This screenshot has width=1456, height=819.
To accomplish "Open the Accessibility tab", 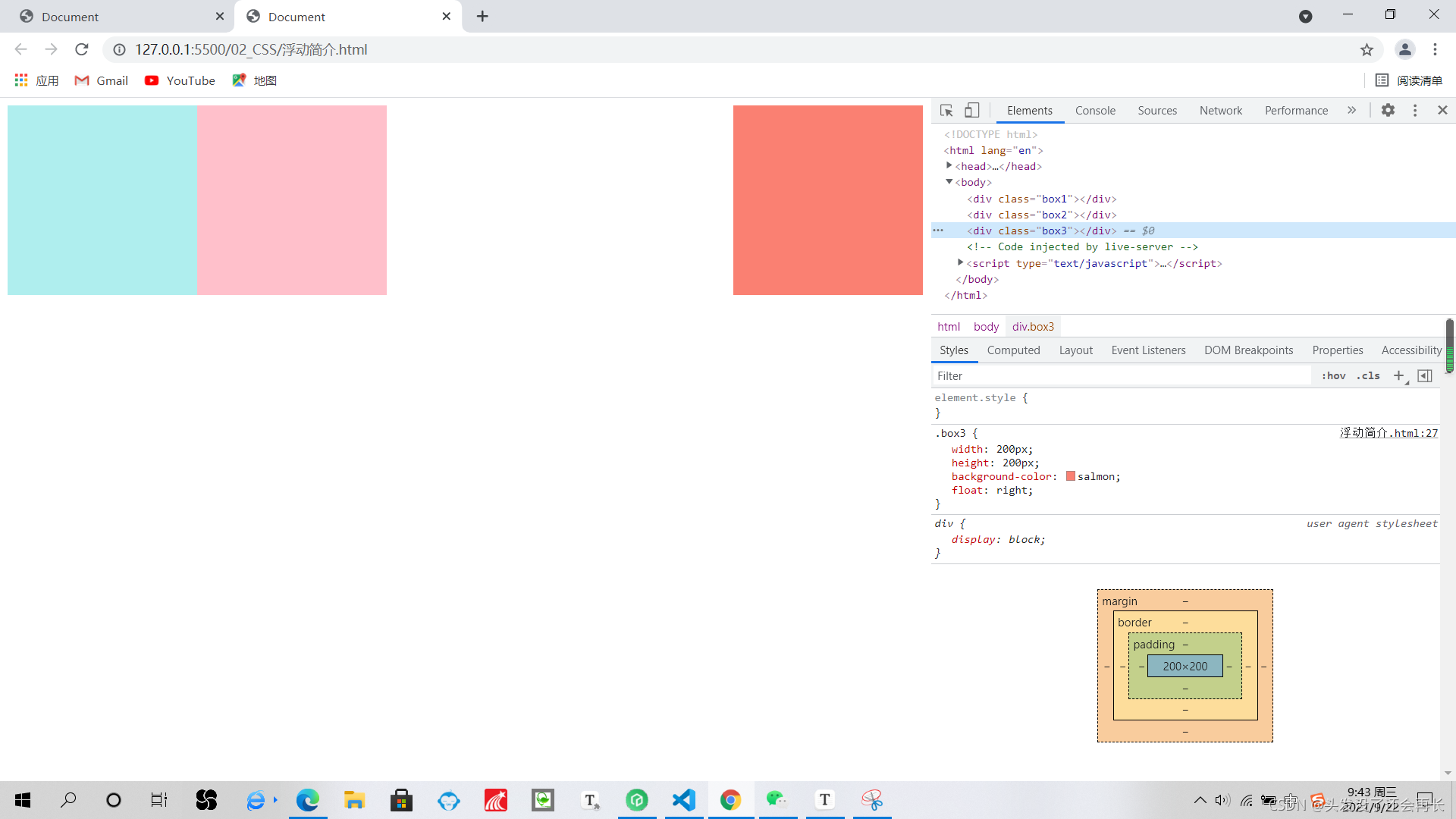I will (x=1410, y=350).
